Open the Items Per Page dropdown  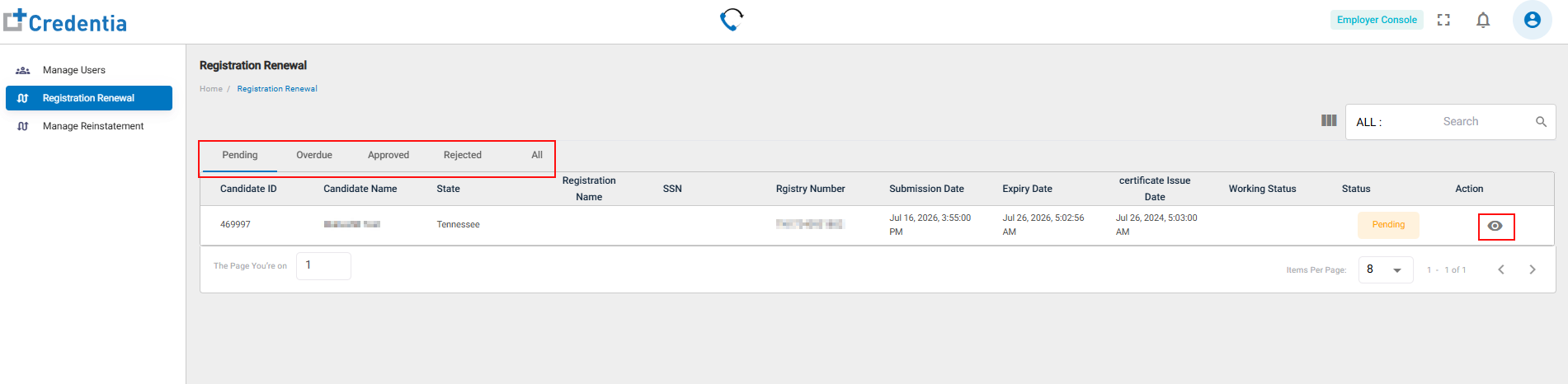tap(1386, 269)
